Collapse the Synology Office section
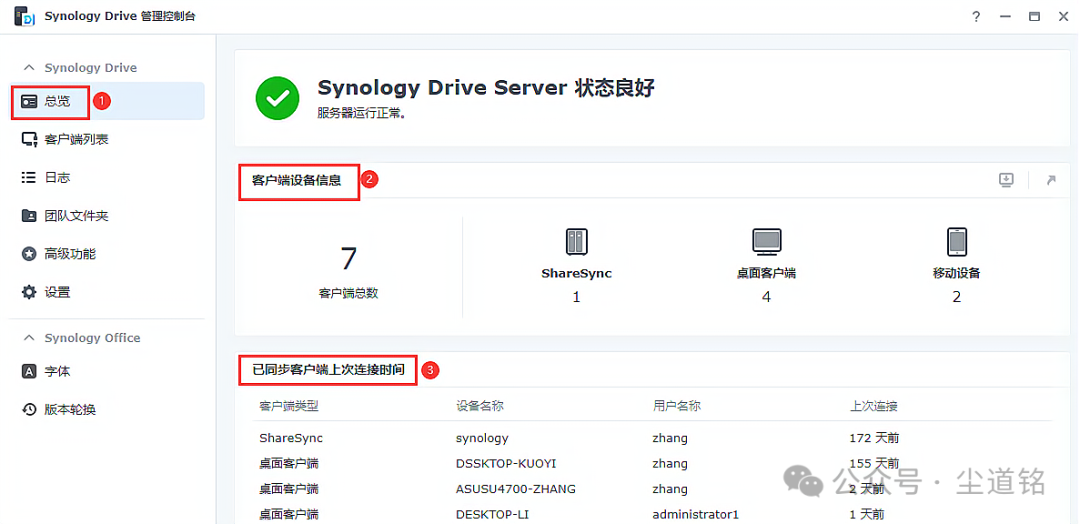Screen dimensions: 1080x524 coord(29,338)
